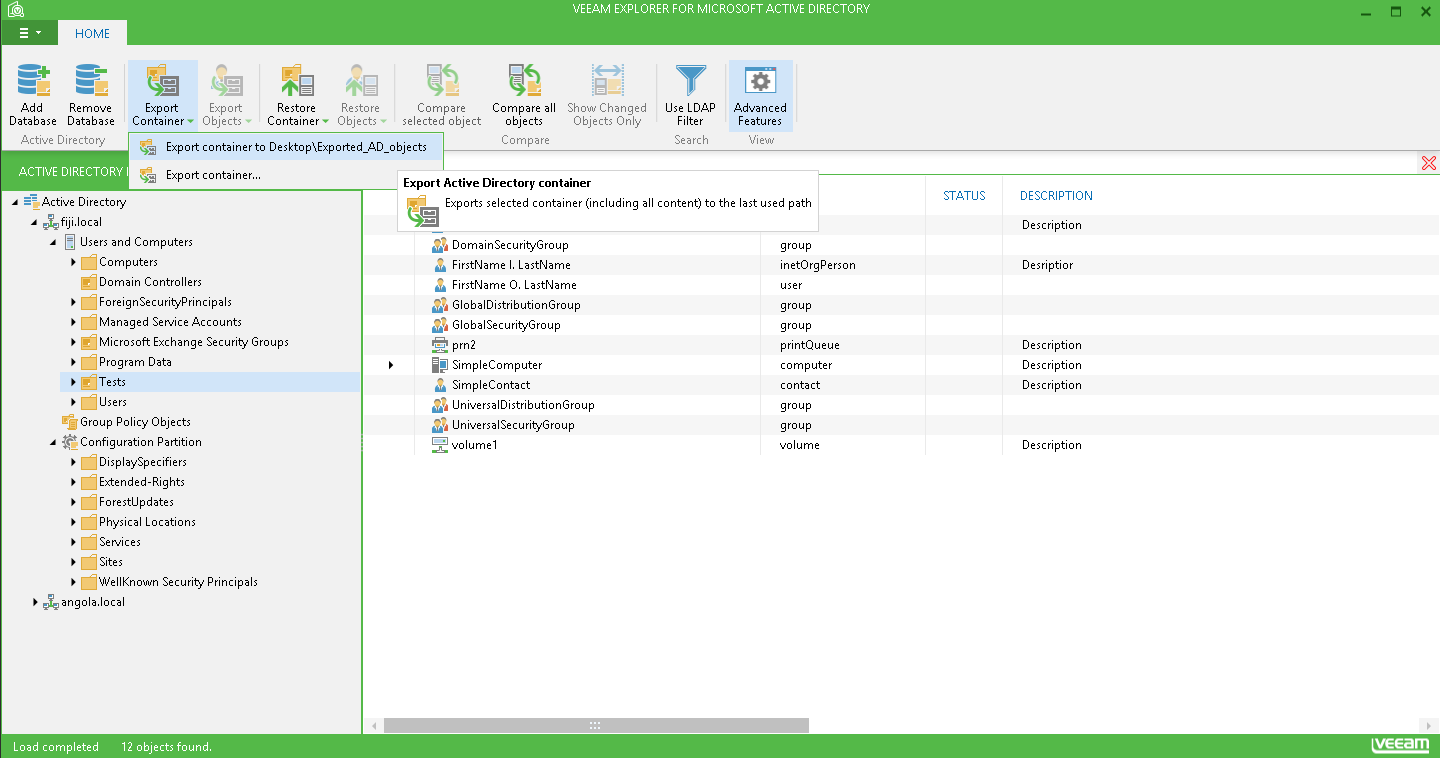Screen dimensions: 1440x758
Task: Click the volume1 volume icon
Action: click(x=440, y=445)
